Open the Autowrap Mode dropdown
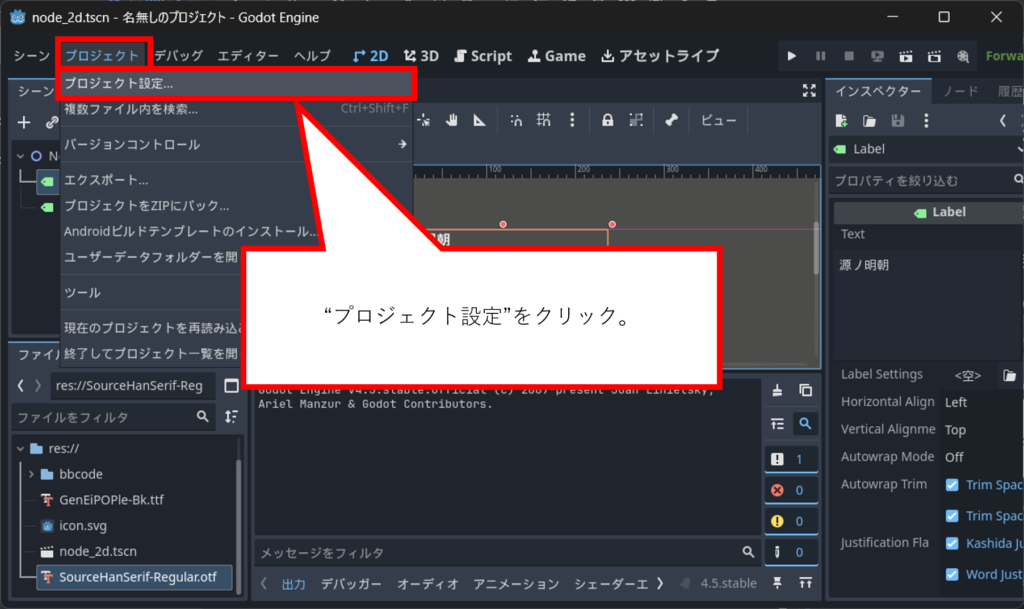1024x609 pixels. tap(980, 457)
